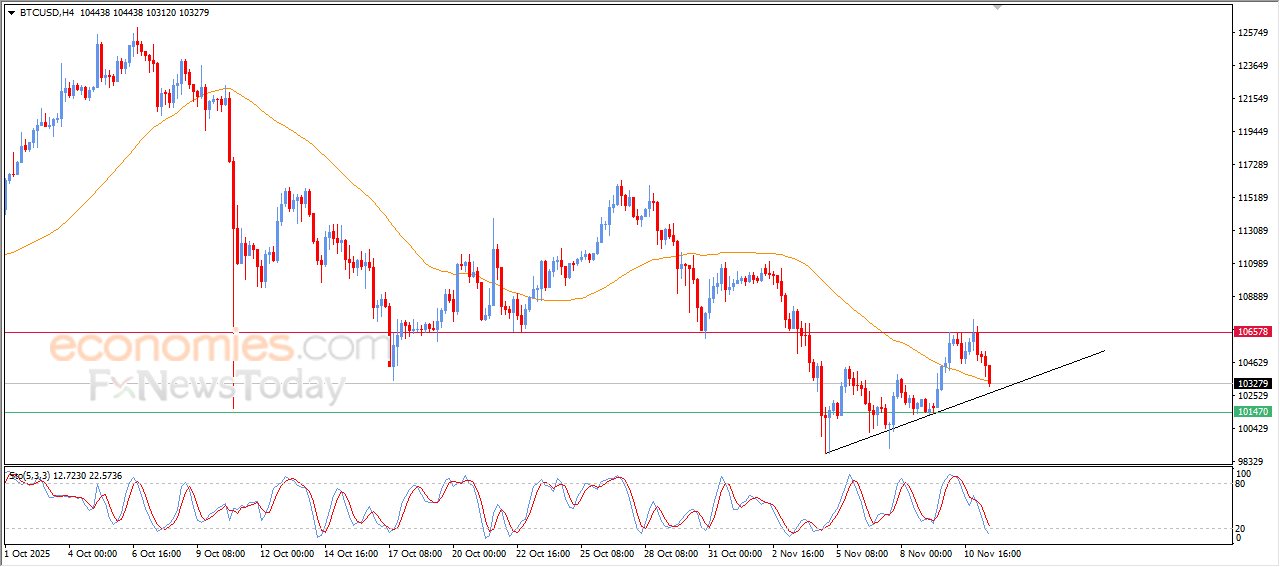Click the 98329 price axis label

pyautogui.click(x=1251, y=462)
